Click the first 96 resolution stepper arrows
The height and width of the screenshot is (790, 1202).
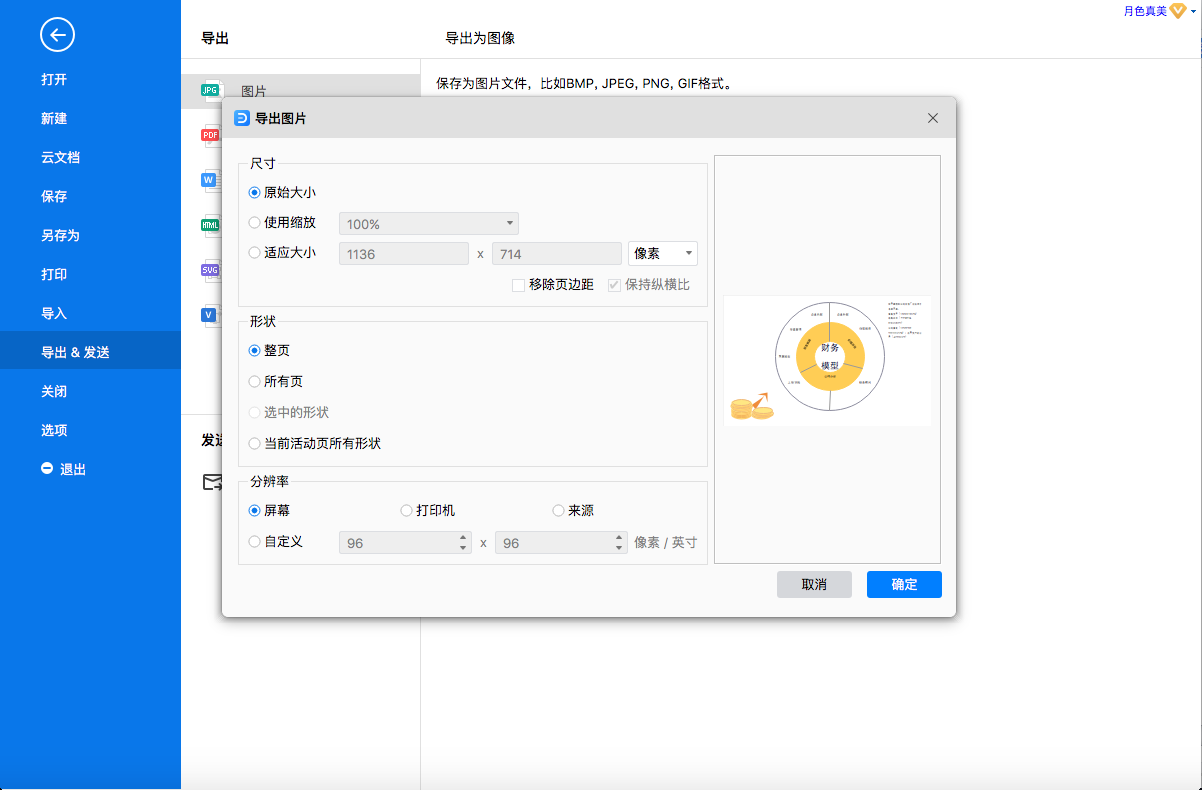point(463,542)
